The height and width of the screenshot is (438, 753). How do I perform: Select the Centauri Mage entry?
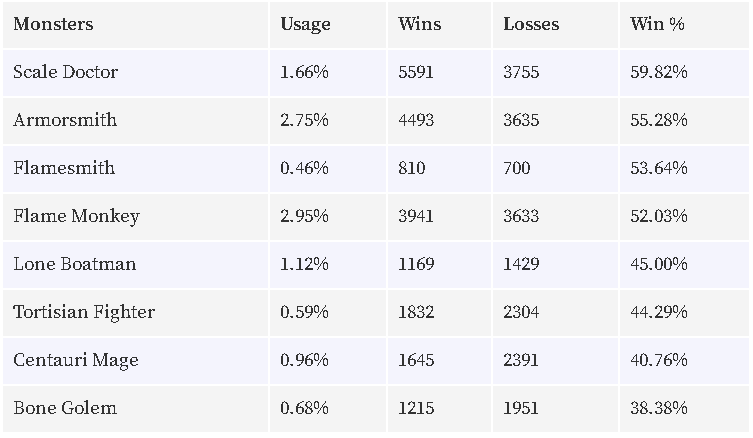point(76,360)
